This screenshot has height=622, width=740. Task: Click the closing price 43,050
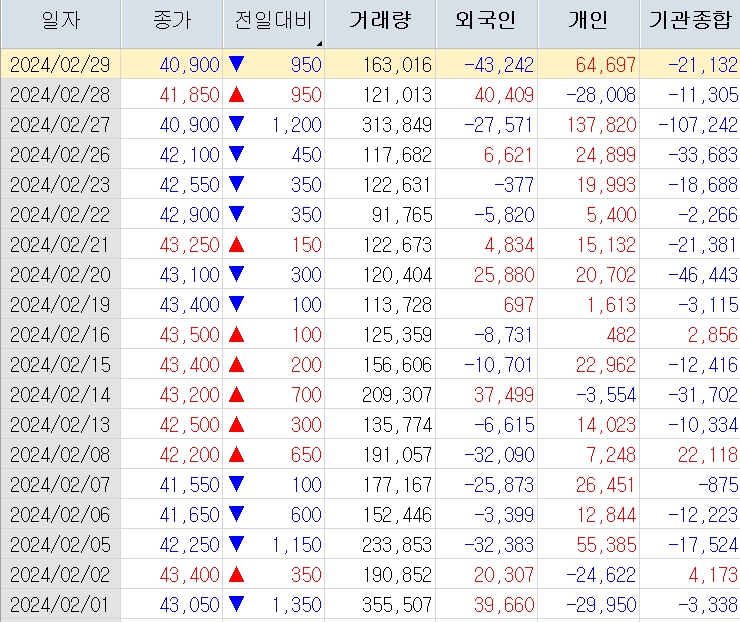[190, 605]
